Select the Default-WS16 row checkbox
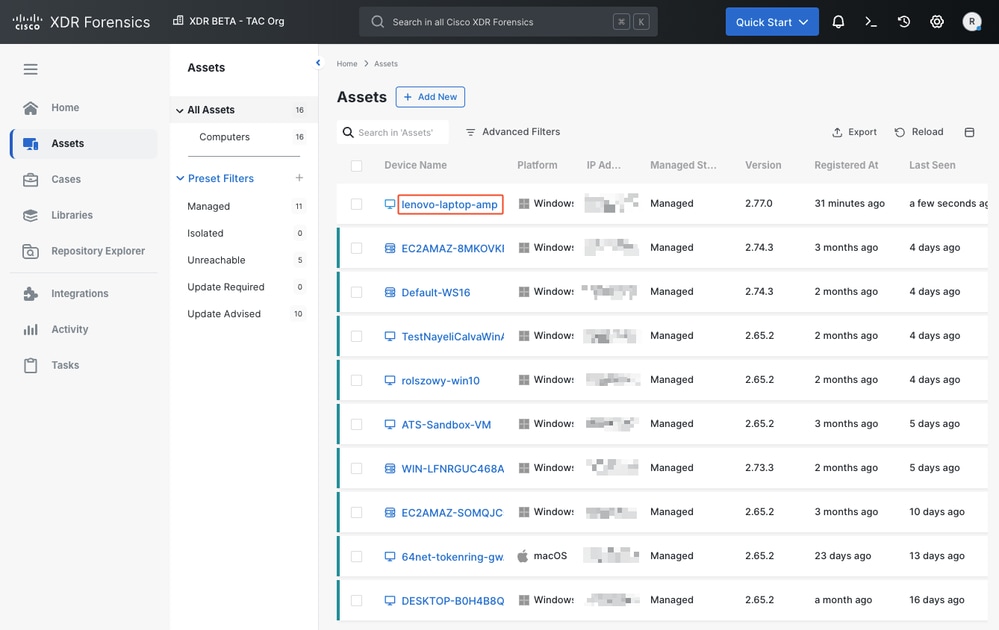The width and height of the screenshot is (999, 630). pos(356,292)
